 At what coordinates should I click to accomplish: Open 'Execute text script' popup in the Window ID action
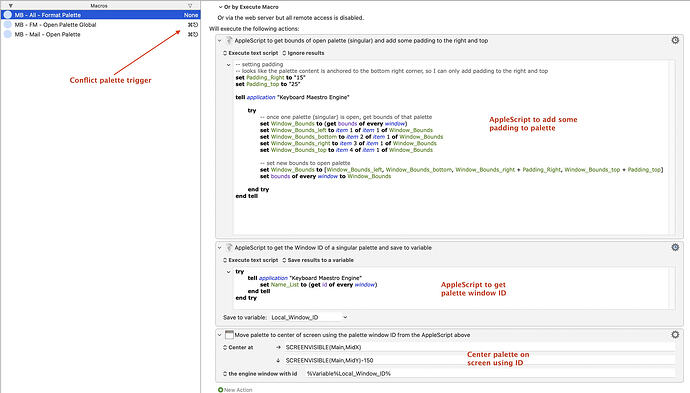[x=250, y=260]
